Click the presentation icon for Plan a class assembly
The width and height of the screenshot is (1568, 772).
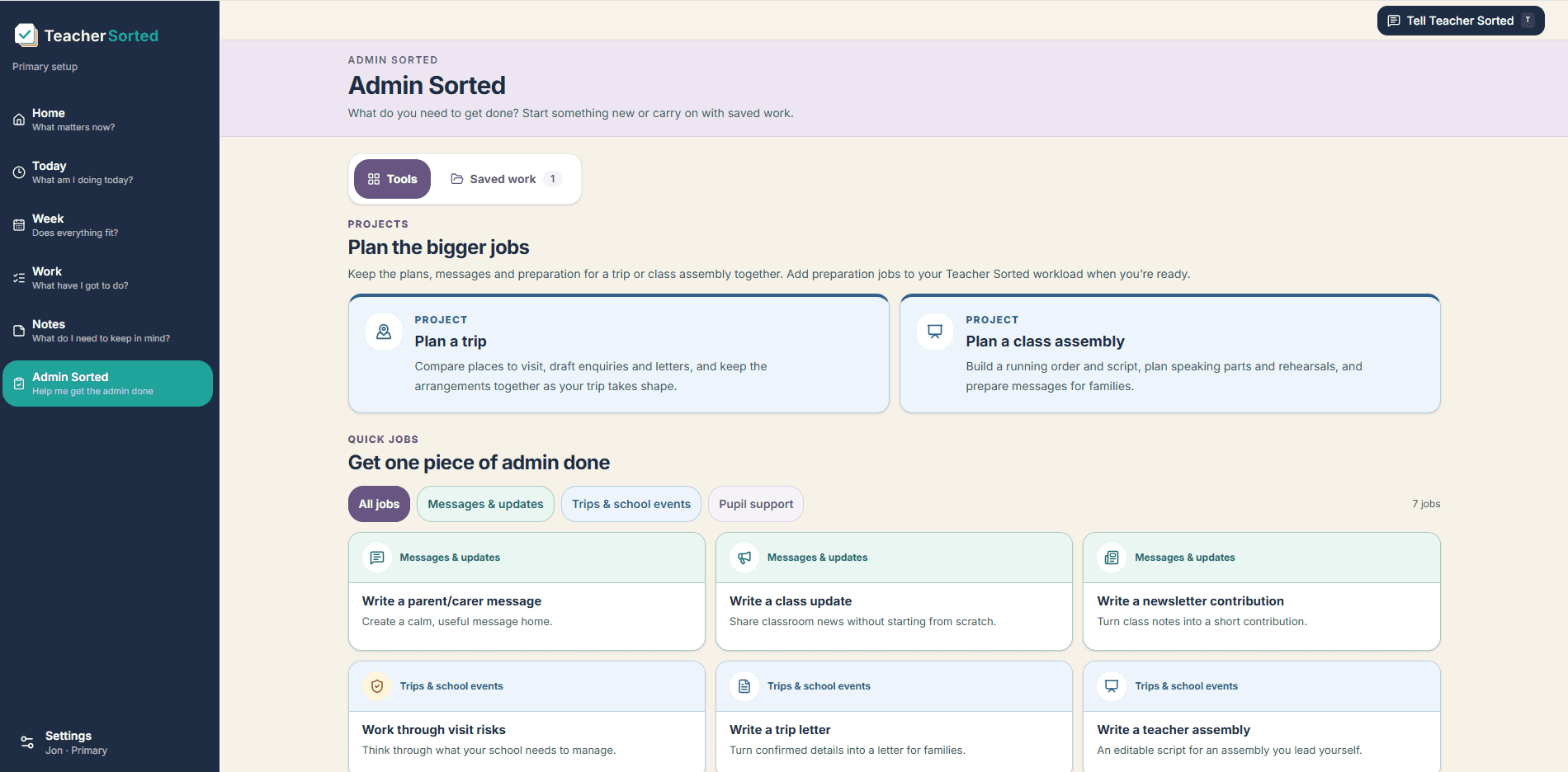(935, 332)
